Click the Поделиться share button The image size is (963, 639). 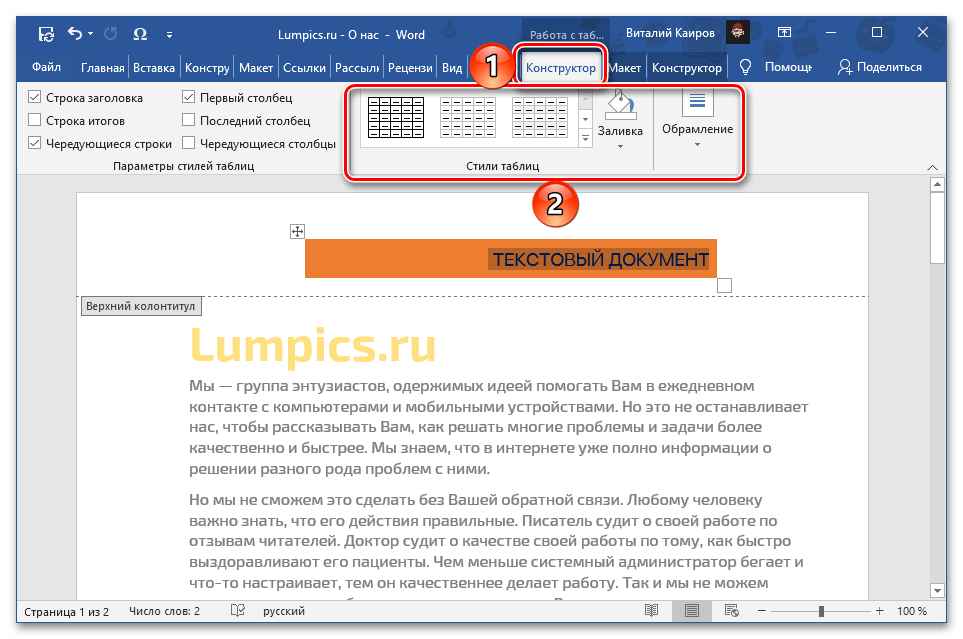(x=880, y=67)
